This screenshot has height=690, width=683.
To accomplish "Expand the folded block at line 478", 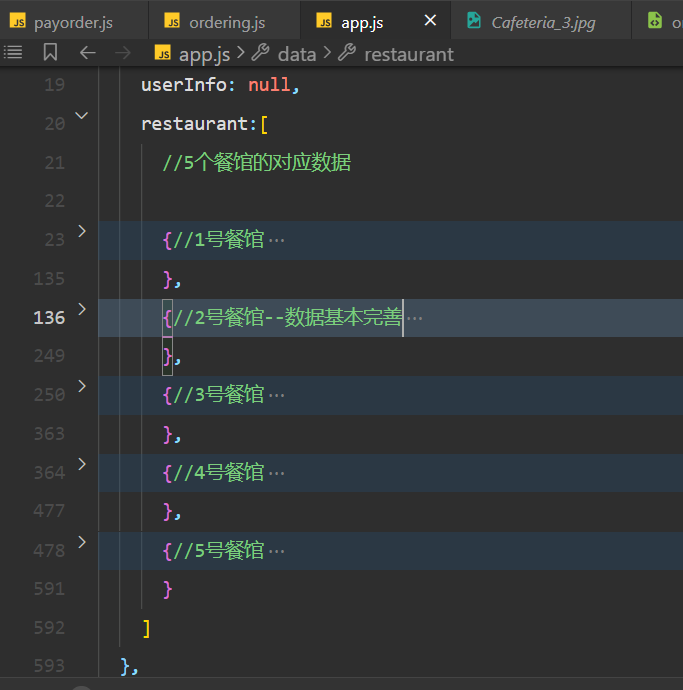I will 82,542.
